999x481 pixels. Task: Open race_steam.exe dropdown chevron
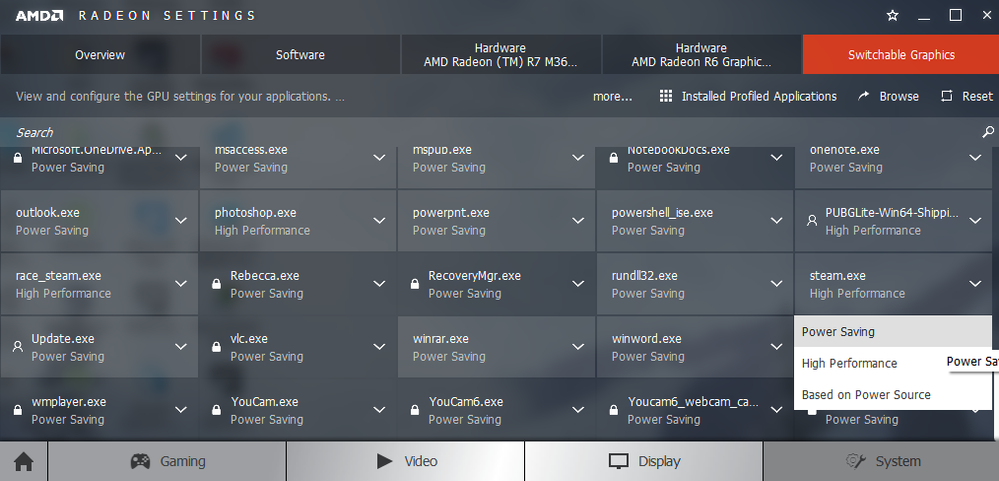[x=181, y=284]
